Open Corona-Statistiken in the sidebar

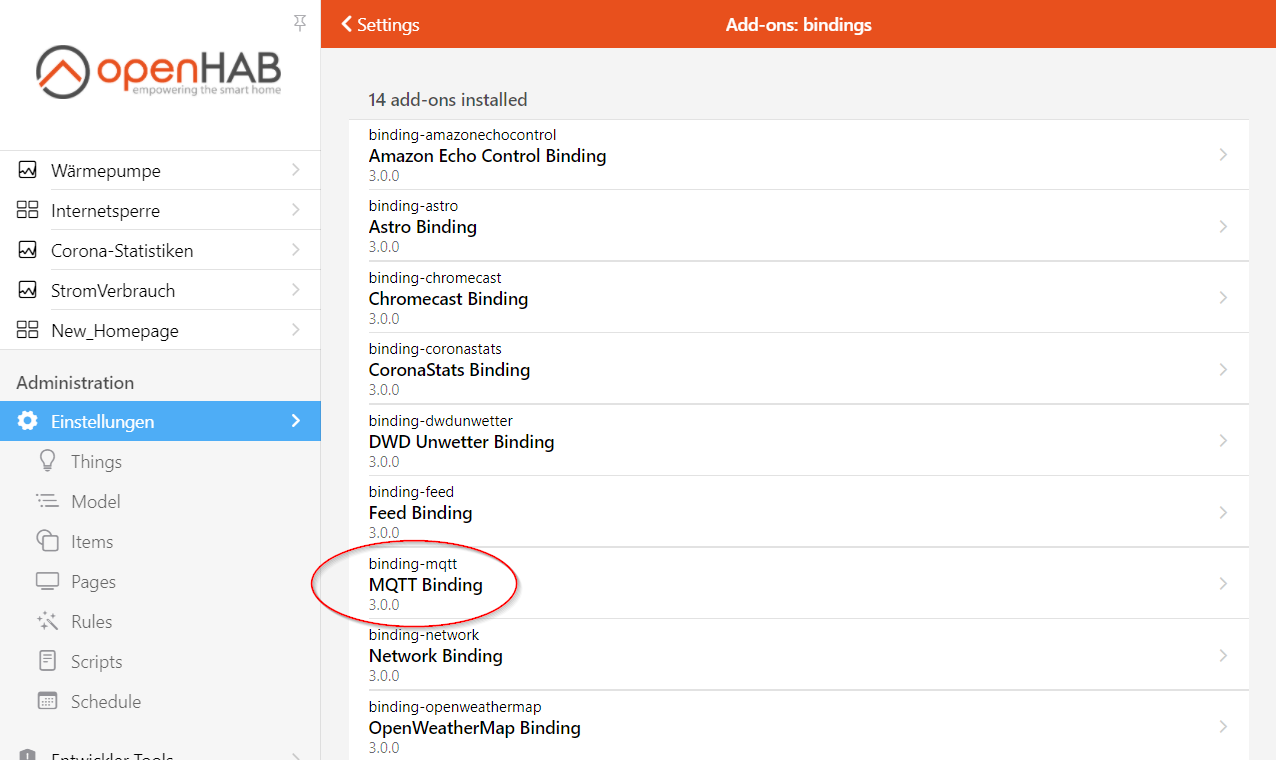[x=122, y=251]
